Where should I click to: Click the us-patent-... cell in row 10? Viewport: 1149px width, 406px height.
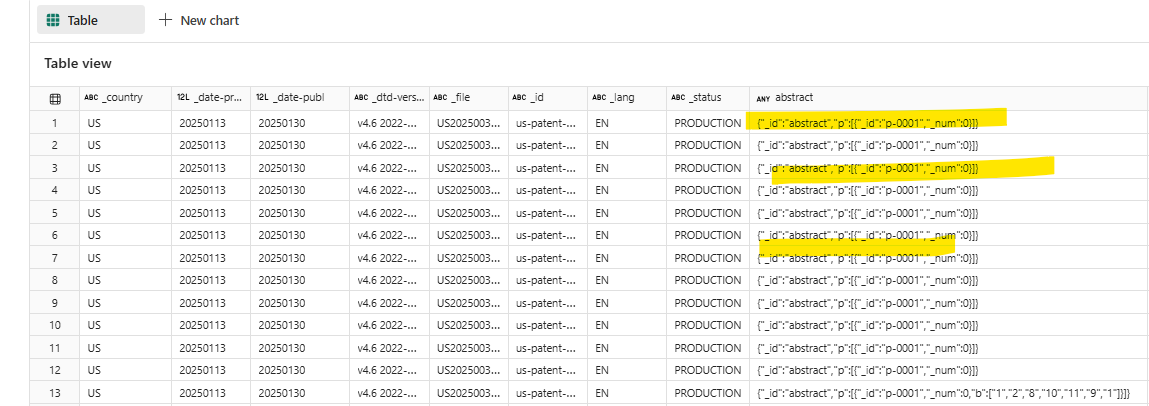[547, 325]
